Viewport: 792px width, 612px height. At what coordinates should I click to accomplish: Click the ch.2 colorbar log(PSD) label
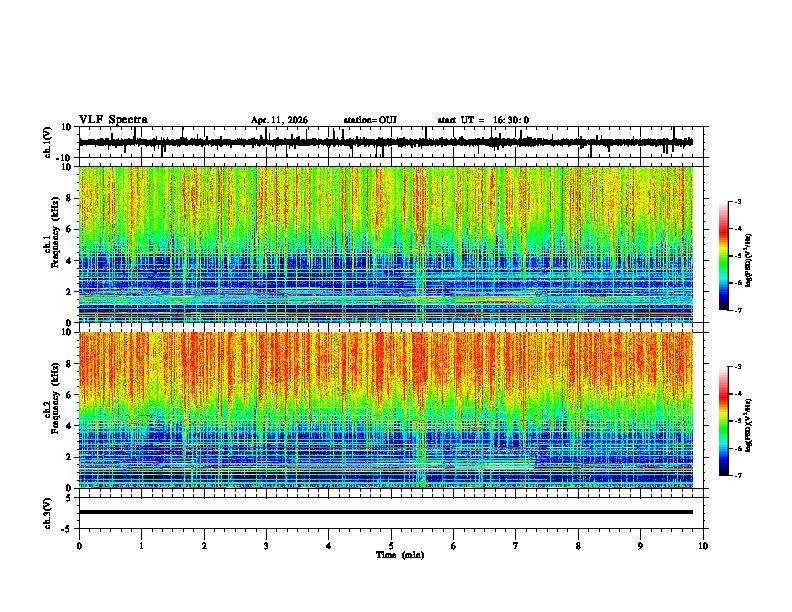click(749, 425)
